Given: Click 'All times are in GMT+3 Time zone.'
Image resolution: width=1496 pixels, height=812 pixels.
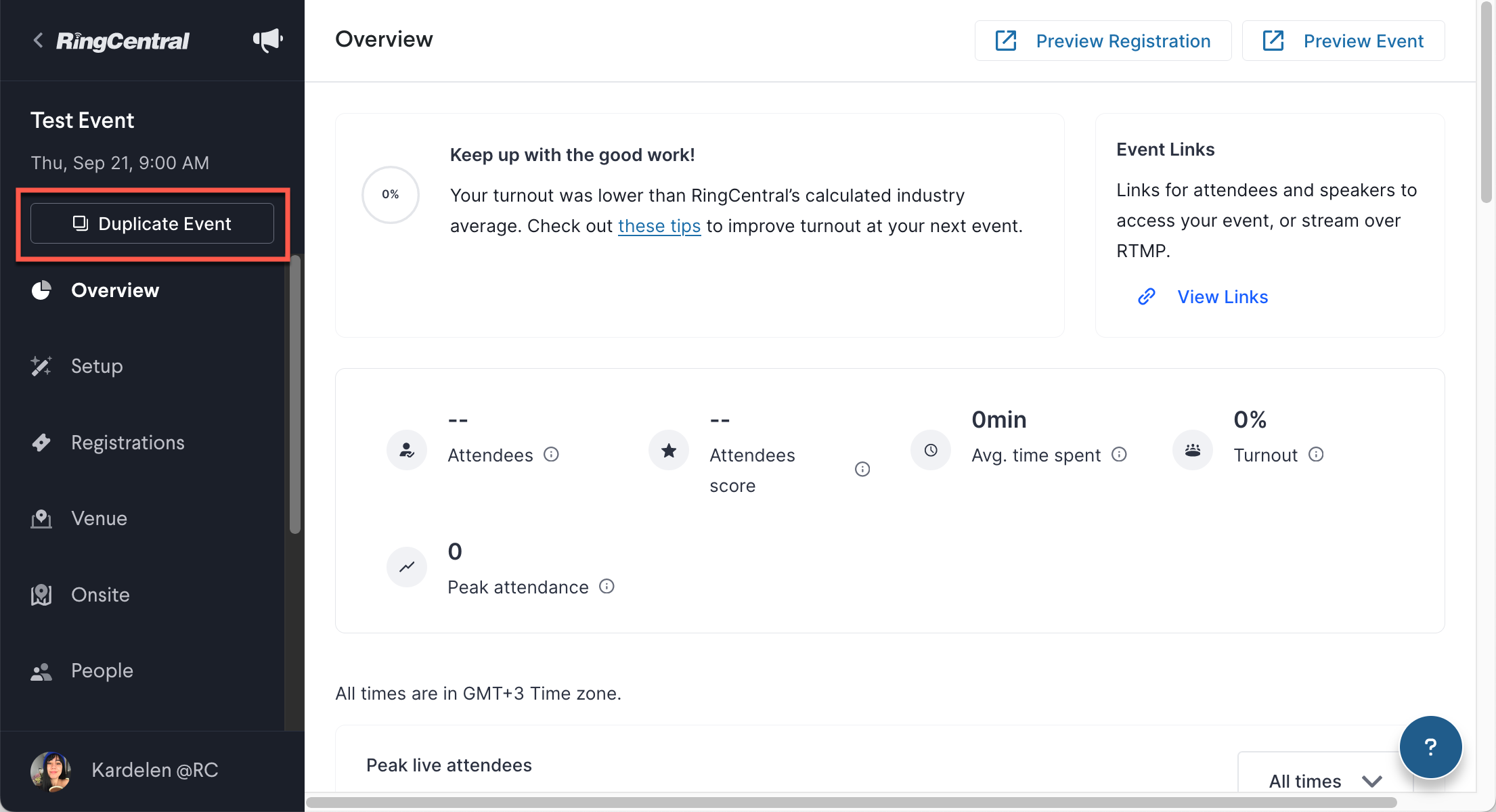Looking at the screenshot, I should [478, 694].
